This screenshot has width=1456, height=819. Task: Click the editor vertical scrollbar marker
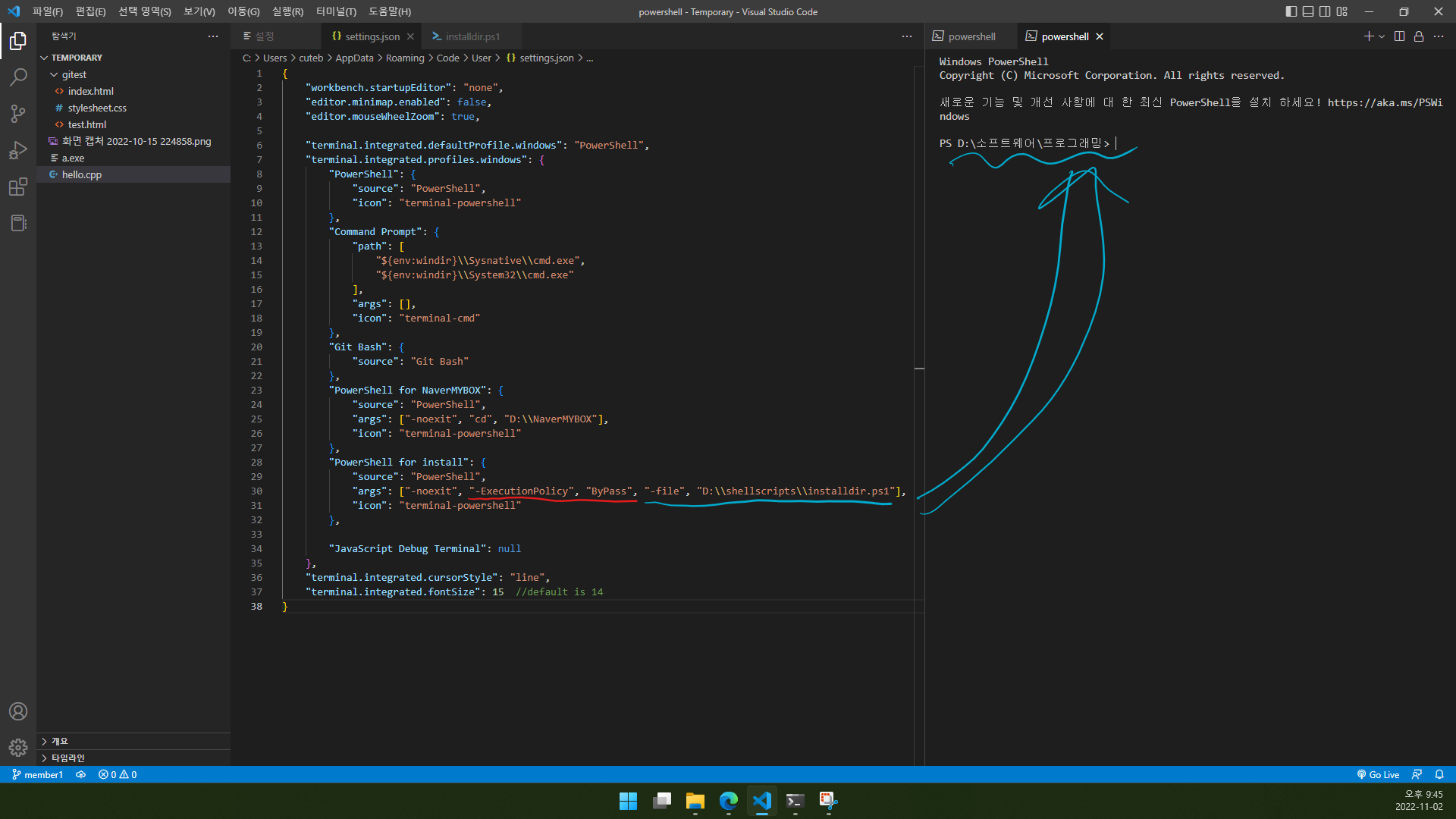coord(919,369)
